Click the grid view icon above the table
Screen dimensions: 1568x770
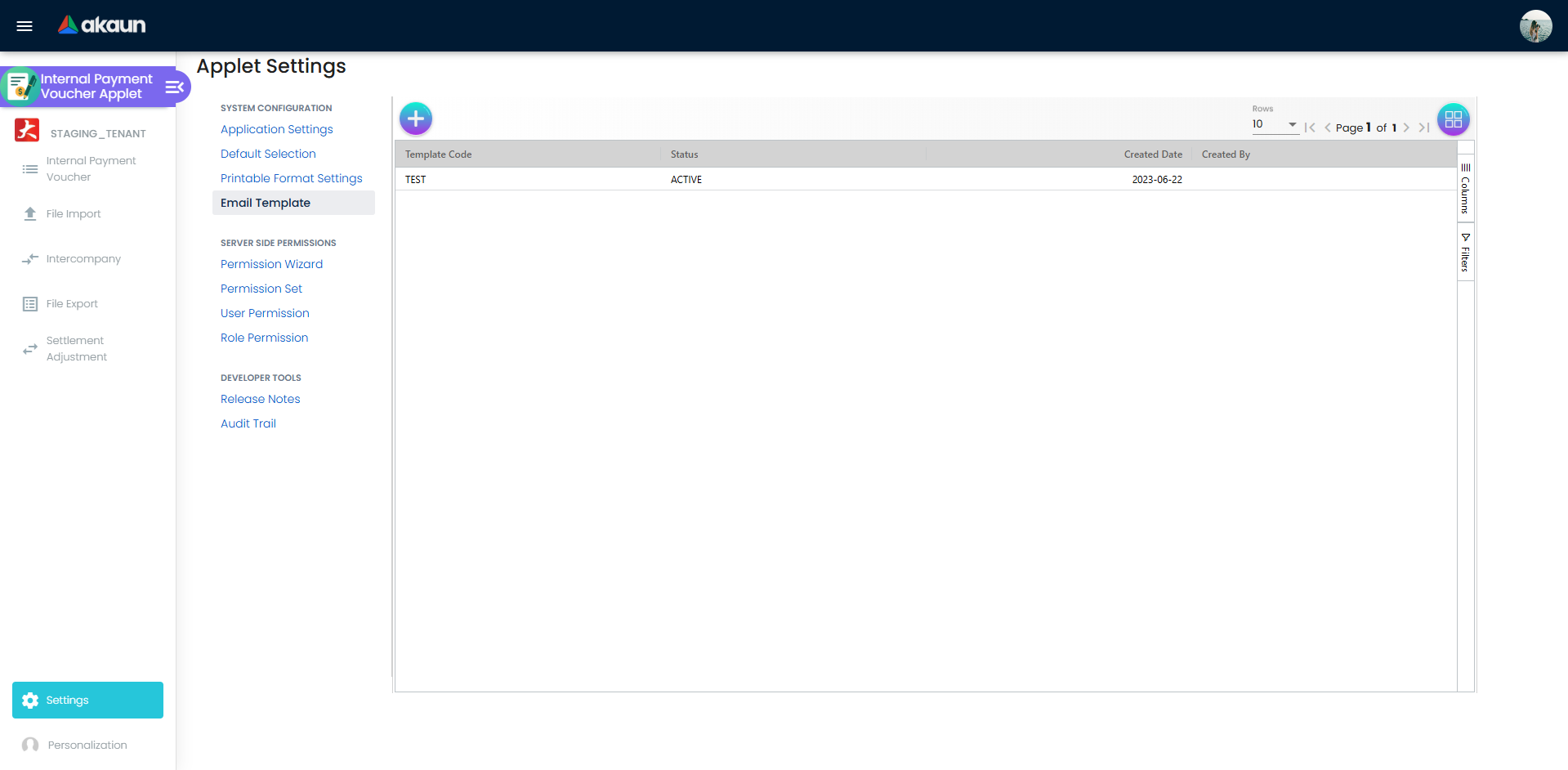pyautogui.click(x=1453, y=119)
